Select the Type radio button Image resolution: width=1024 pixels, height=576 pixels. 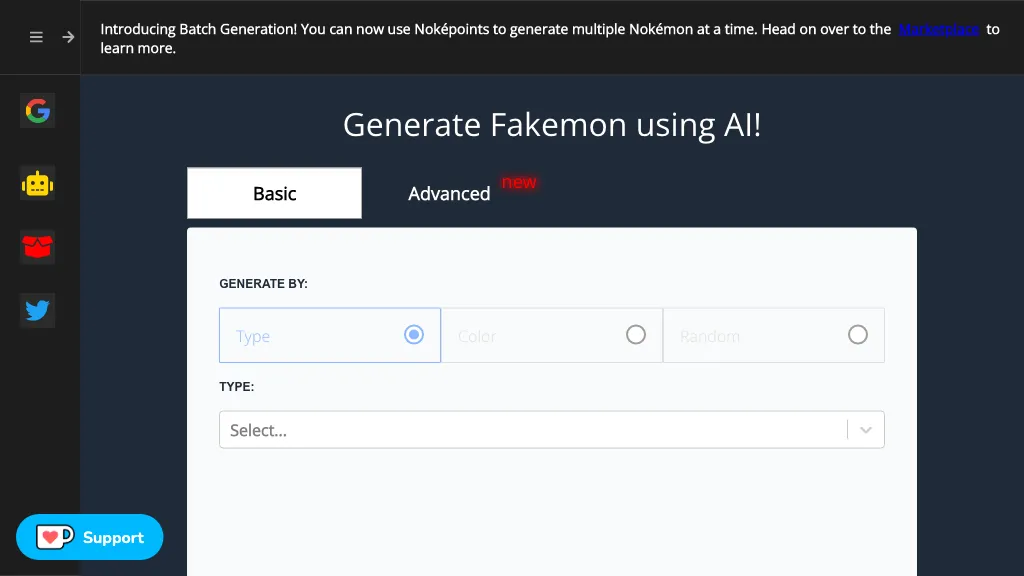(x=413, y=335)
